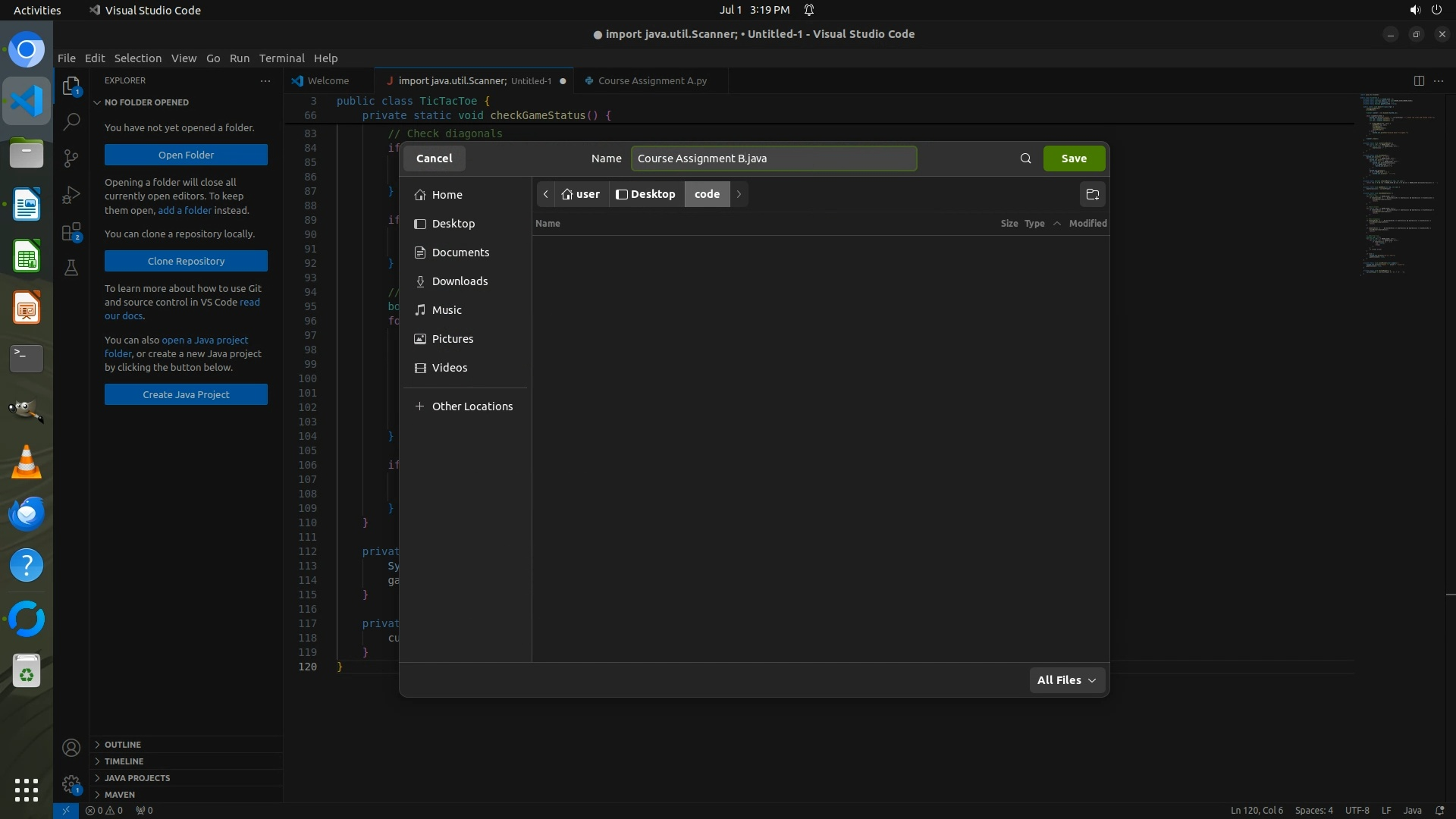Open Extensions view icon

click(x=71, y=232)
